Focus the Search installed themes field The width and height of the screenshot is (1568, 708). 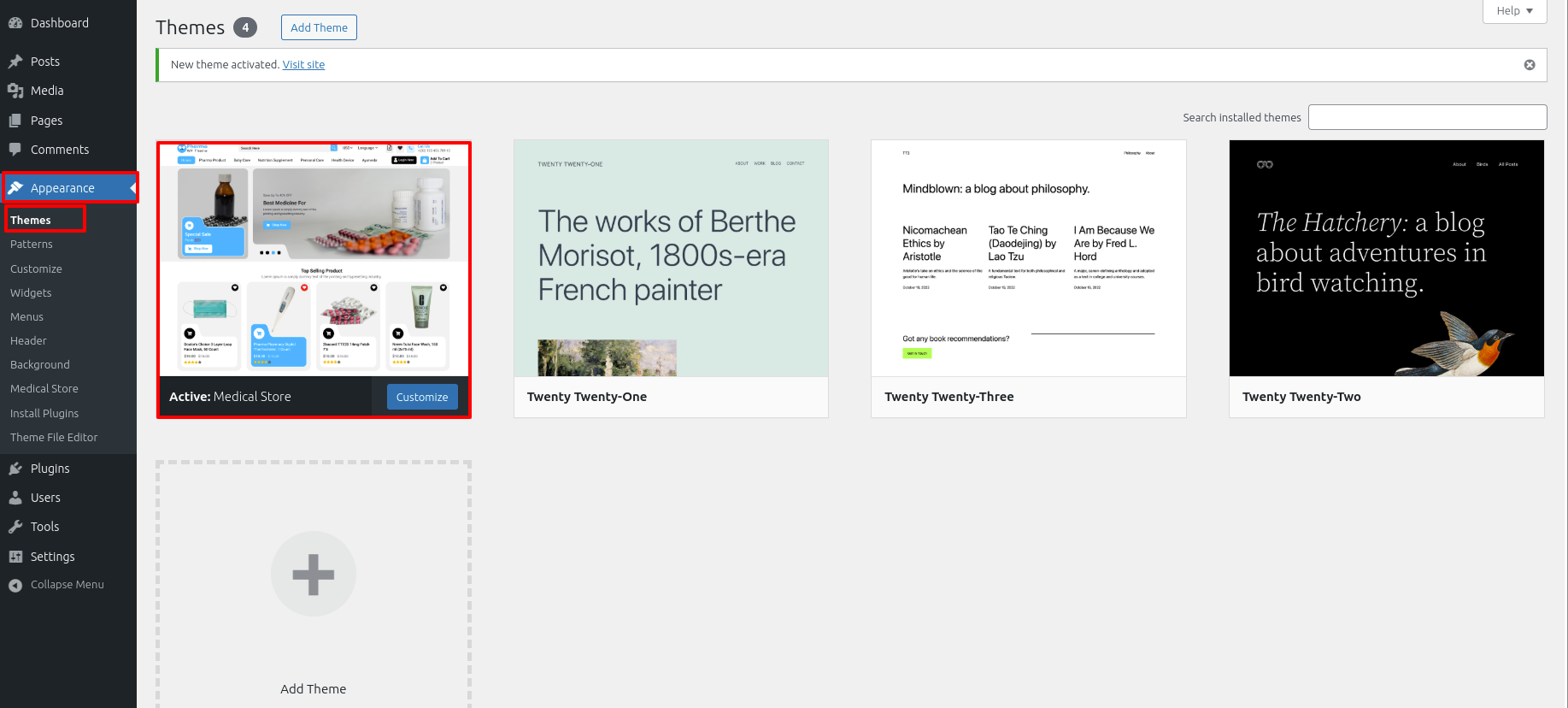click(1427, 117)
